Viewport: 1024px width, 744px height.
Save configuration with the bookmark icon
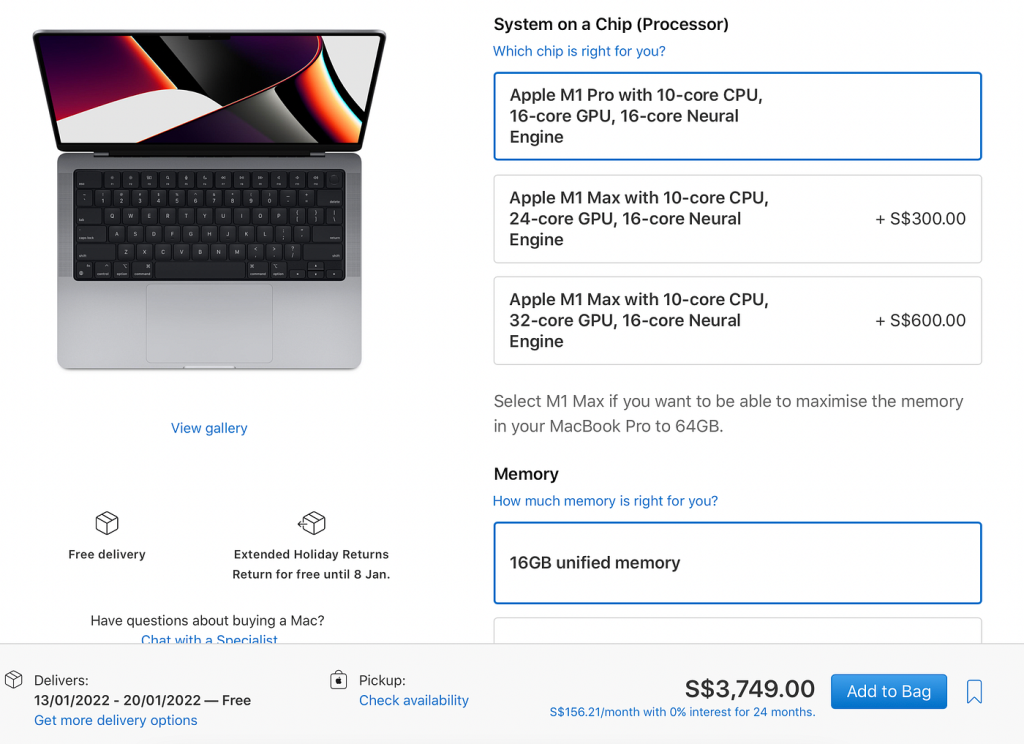[x=975, y=691]
